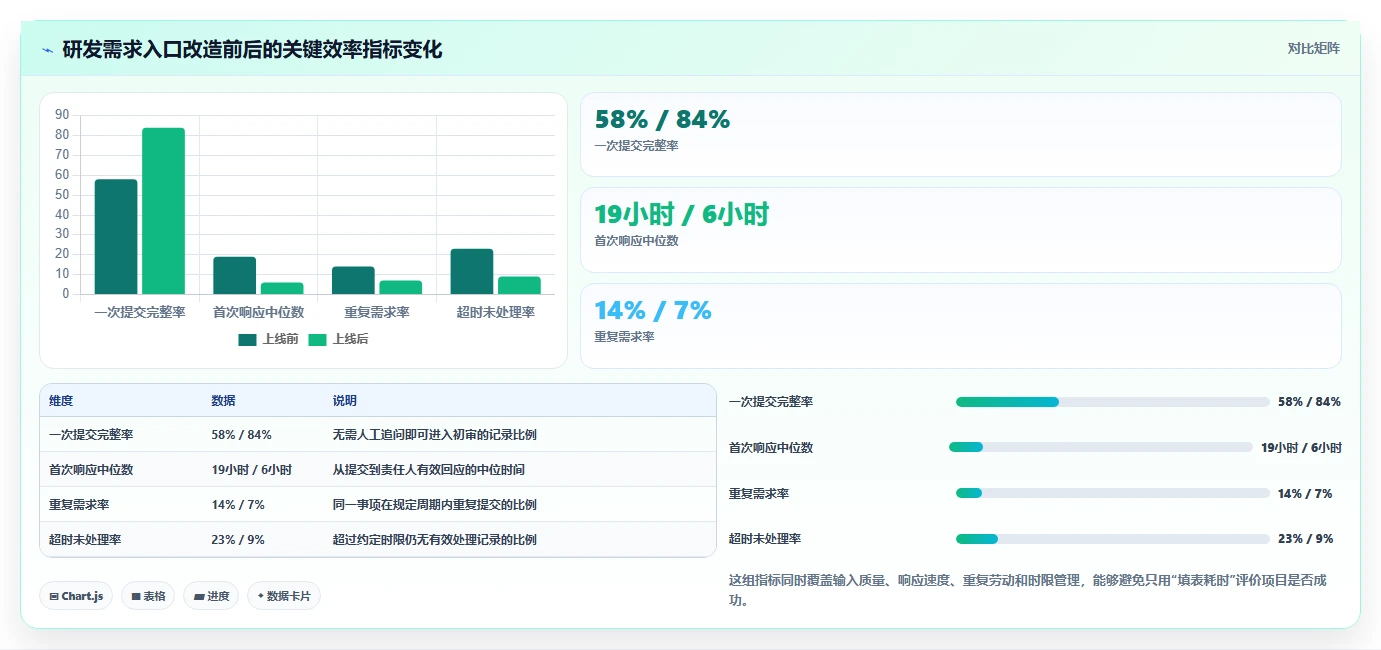Click the light green 上线后 bar for 一次提交完整率
Image resolution: width=1381 pixels, height=650 pixels.
(x=163, y=211)
